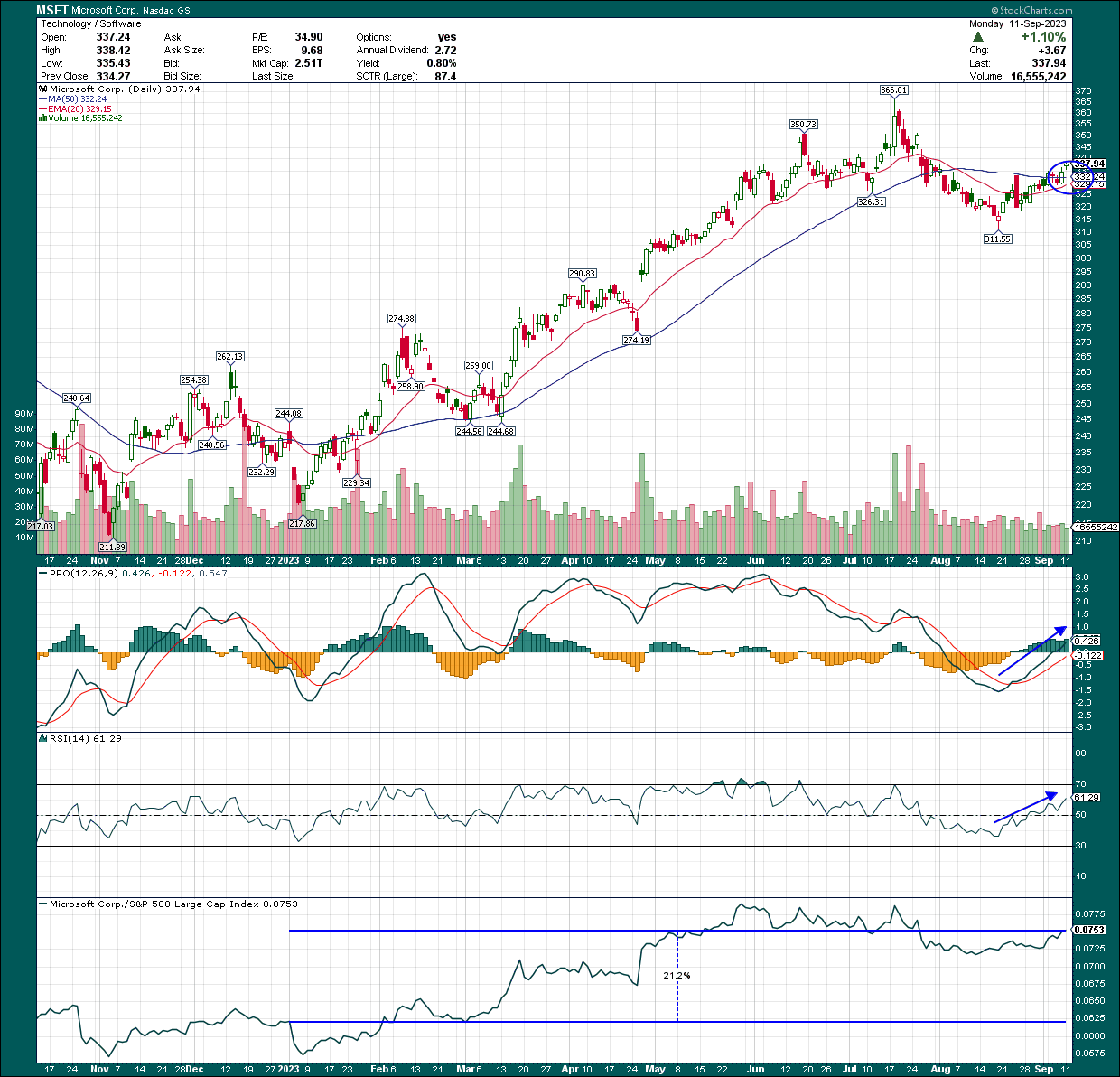The height and width of the screenshot is (1077, 1120).
Task: Click the 244.56 March low label
Action: click(469, 432)
